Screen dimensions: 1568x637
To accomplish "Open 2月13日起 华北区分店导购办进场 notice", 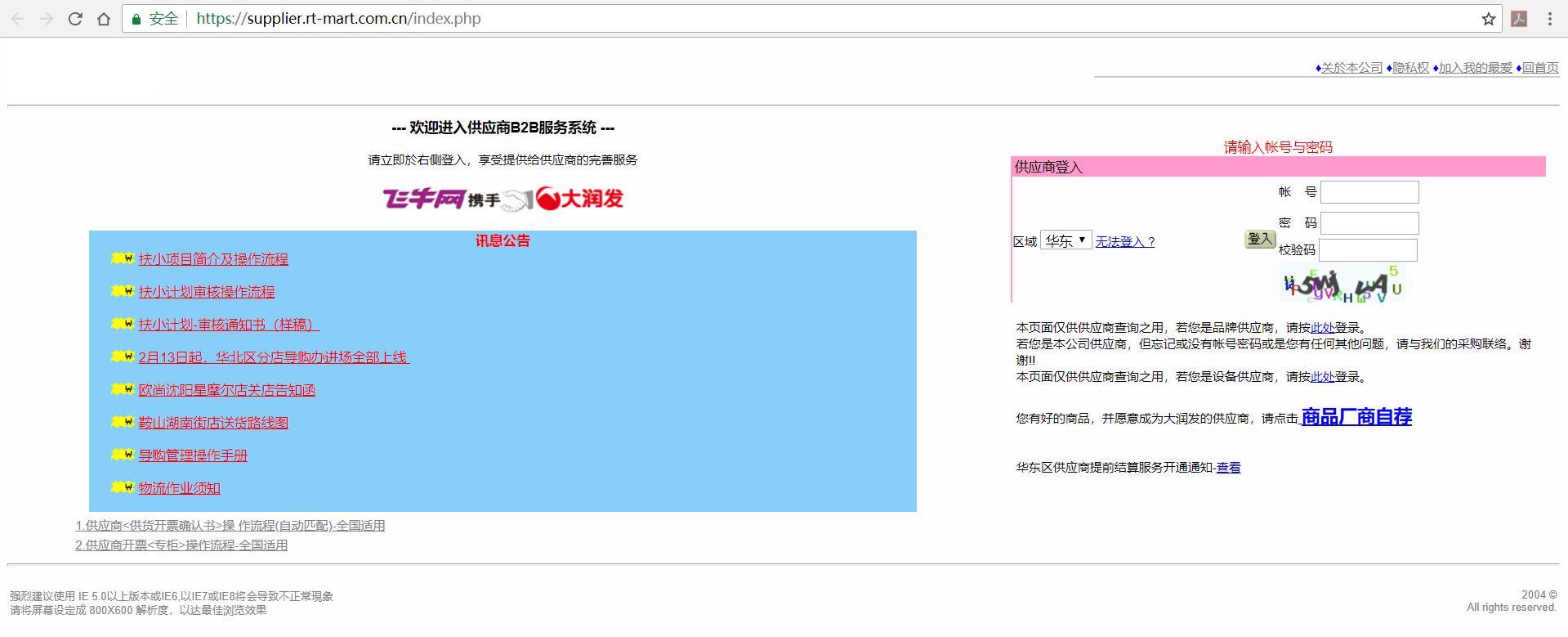I will tap(274, 357).
